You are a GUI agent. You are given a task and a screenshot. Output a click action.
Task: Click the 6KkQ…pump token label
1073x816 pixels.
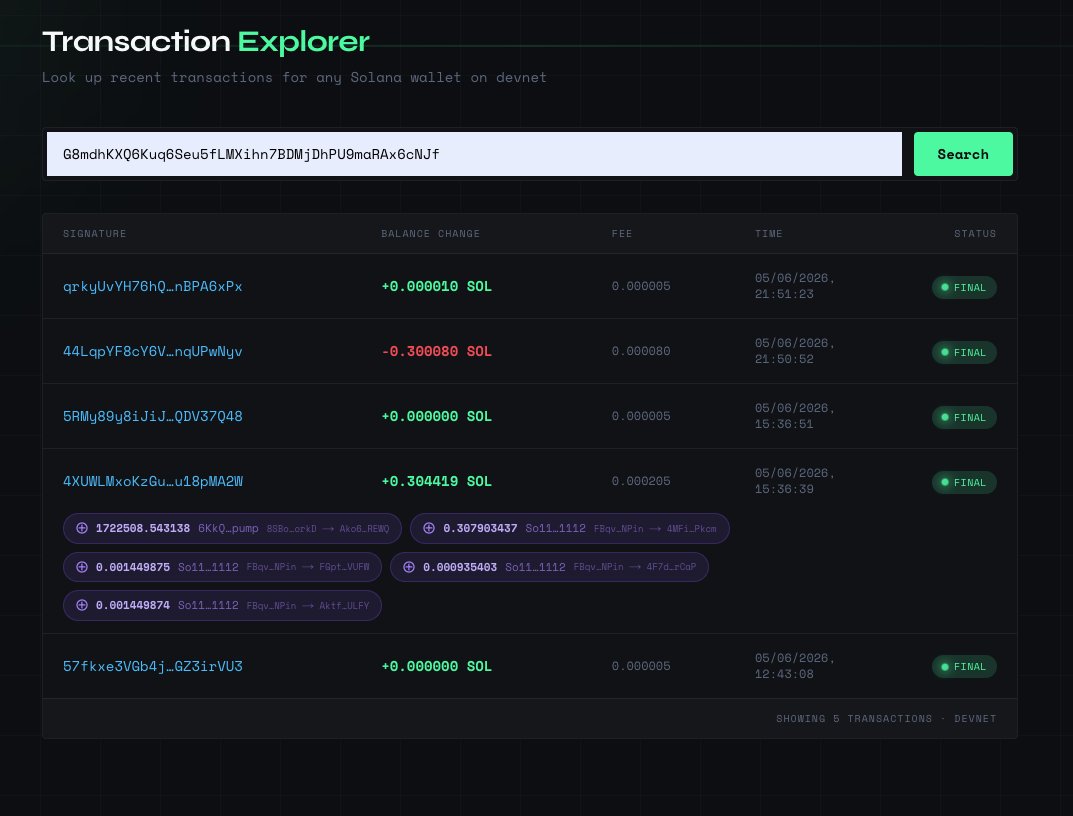pyautogui.click(x=229, y=528)
